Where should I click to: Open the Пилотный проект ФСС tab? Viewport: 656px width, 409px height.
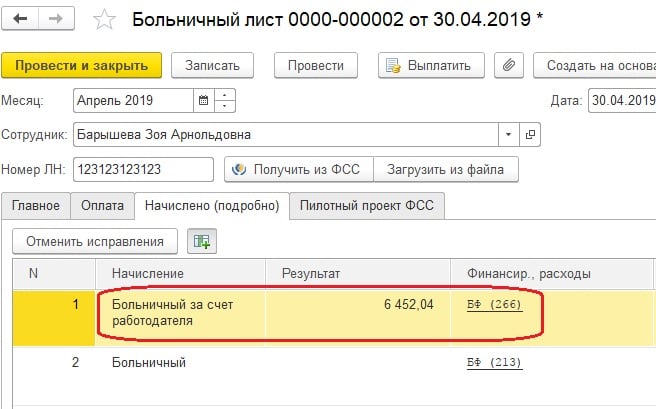click(367, 206)
